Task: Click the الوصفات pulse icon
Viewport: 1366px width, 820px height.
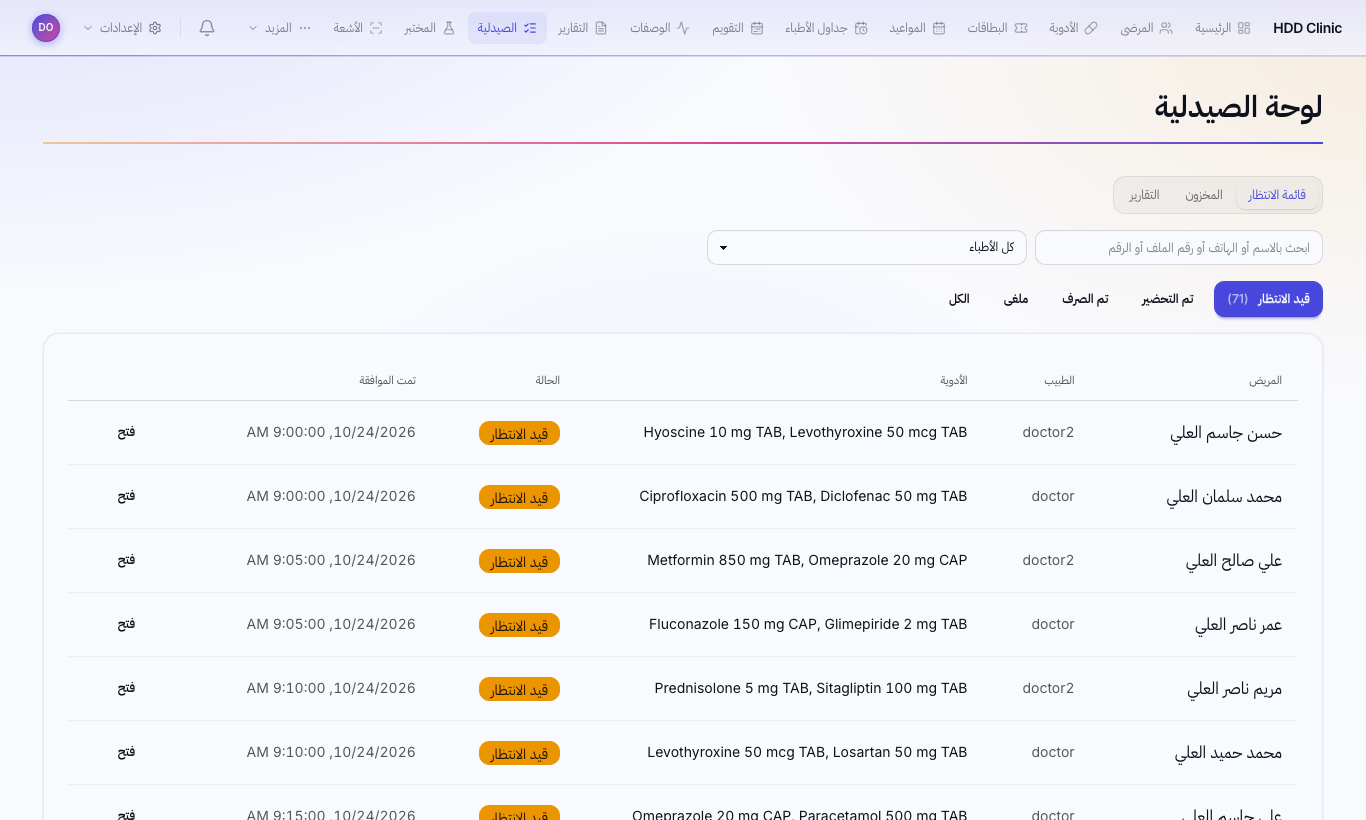Action: [683, 28]
